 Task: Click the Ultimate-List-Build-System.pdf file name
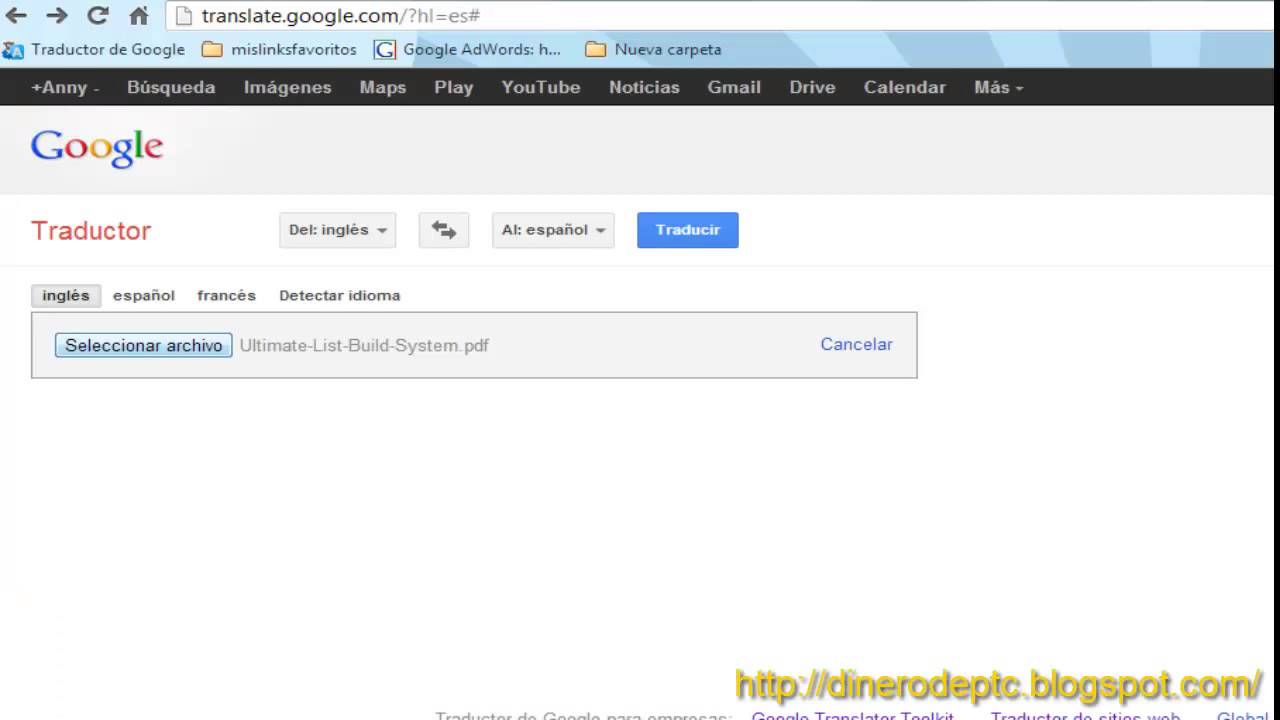tap(364, 345)
